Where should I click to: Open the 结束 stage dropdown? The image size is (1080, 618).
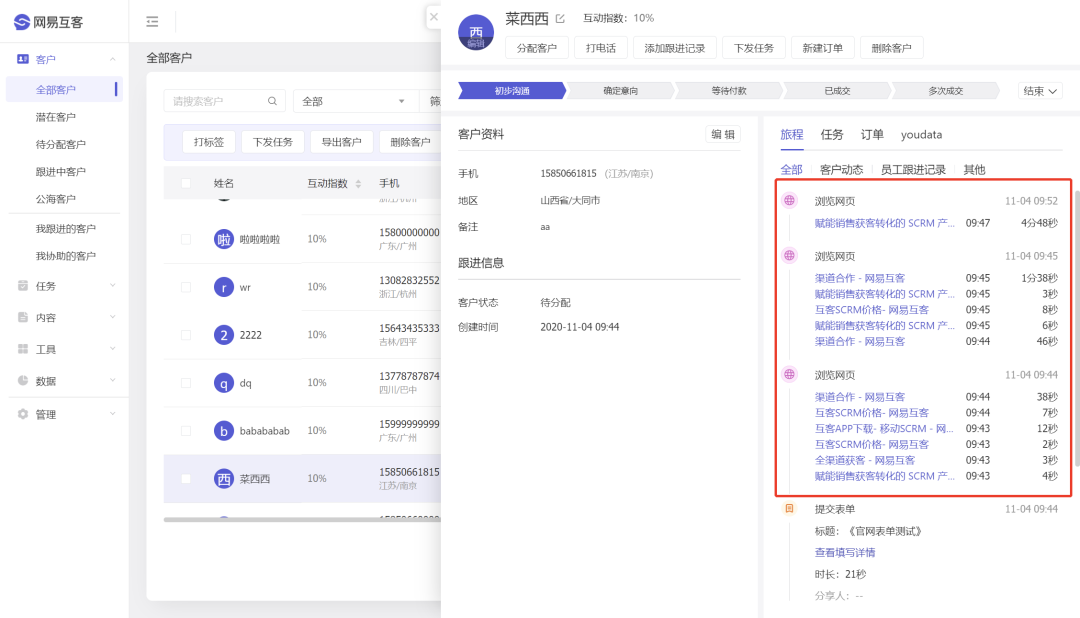(1040, 91)
